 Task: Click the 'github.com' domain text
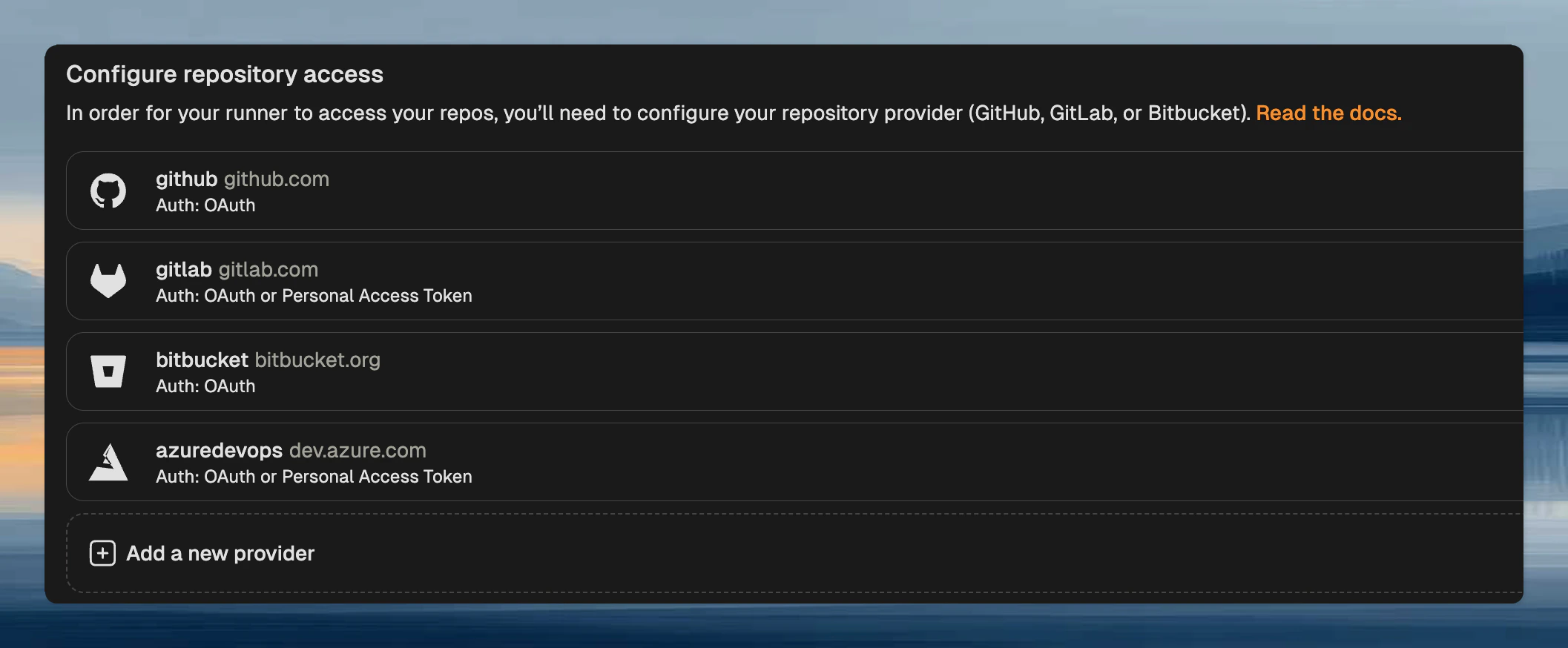pos(277,179)
